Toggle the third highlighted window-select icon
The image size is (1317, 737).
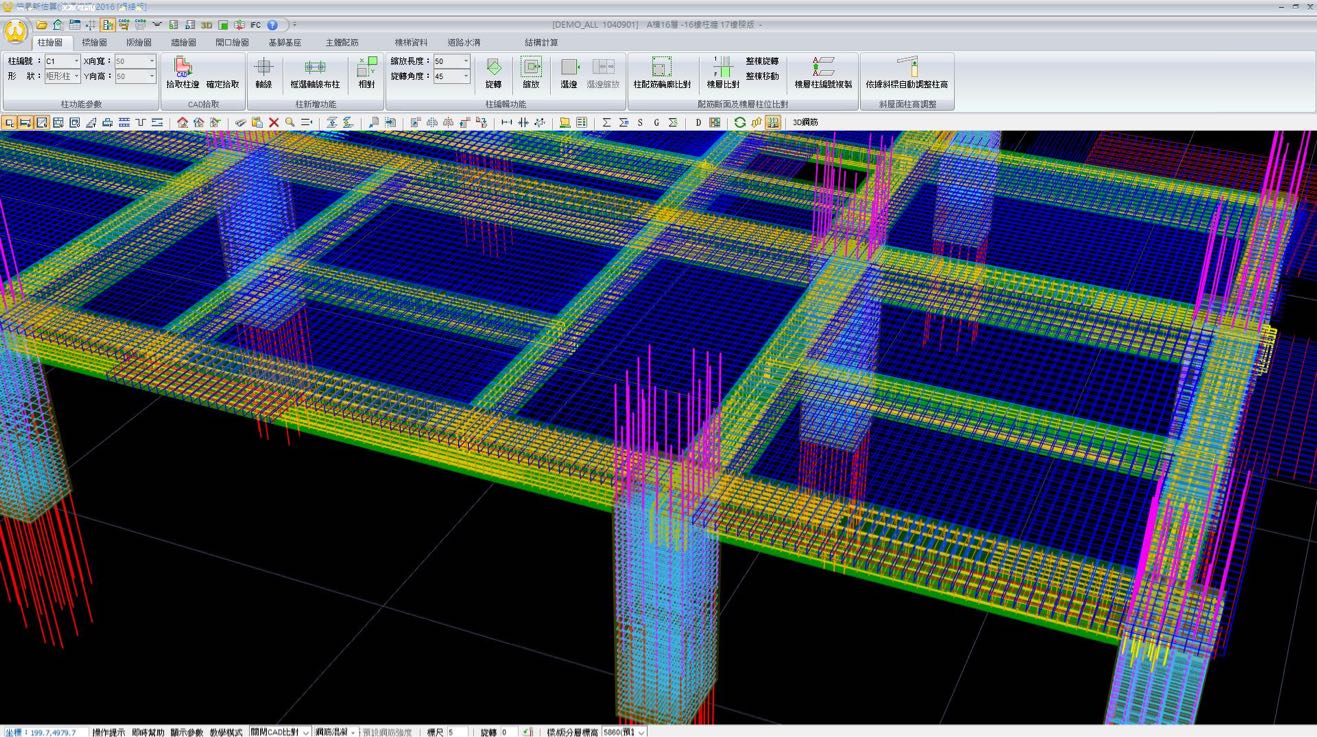point(42,122)
